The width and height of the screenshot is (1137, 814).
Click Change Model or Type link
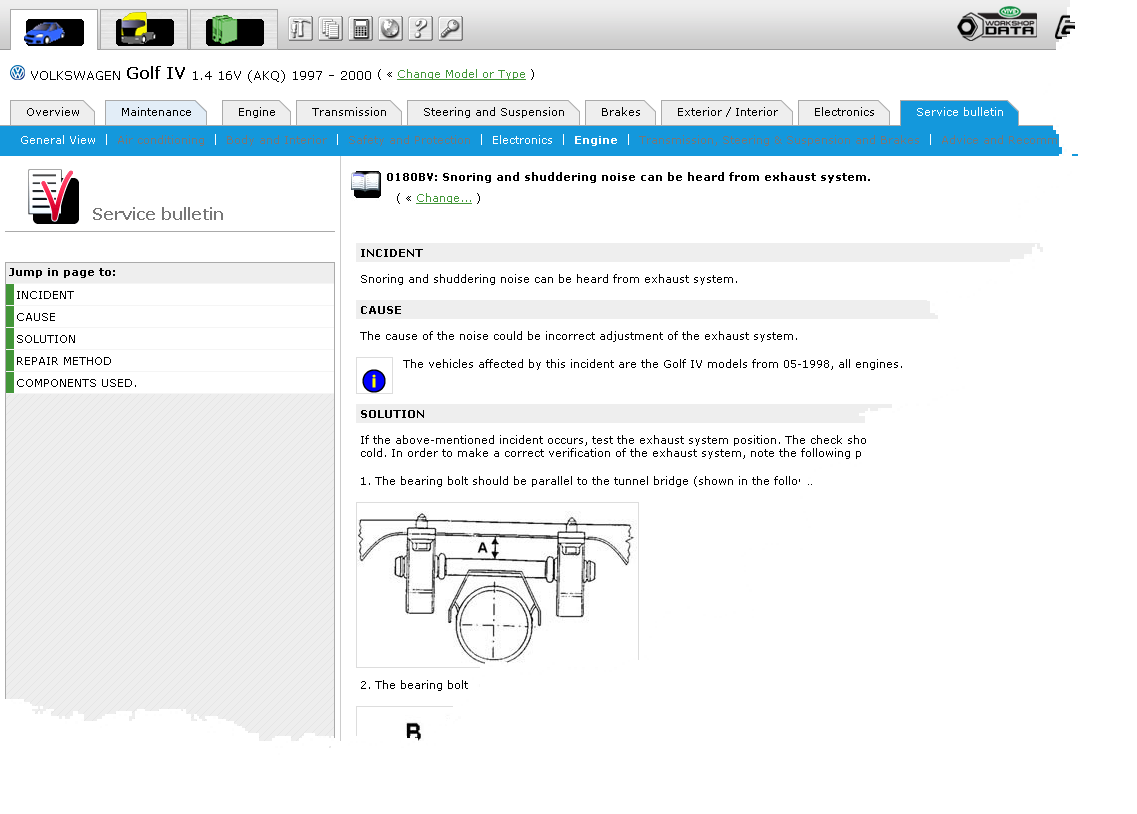461,74
